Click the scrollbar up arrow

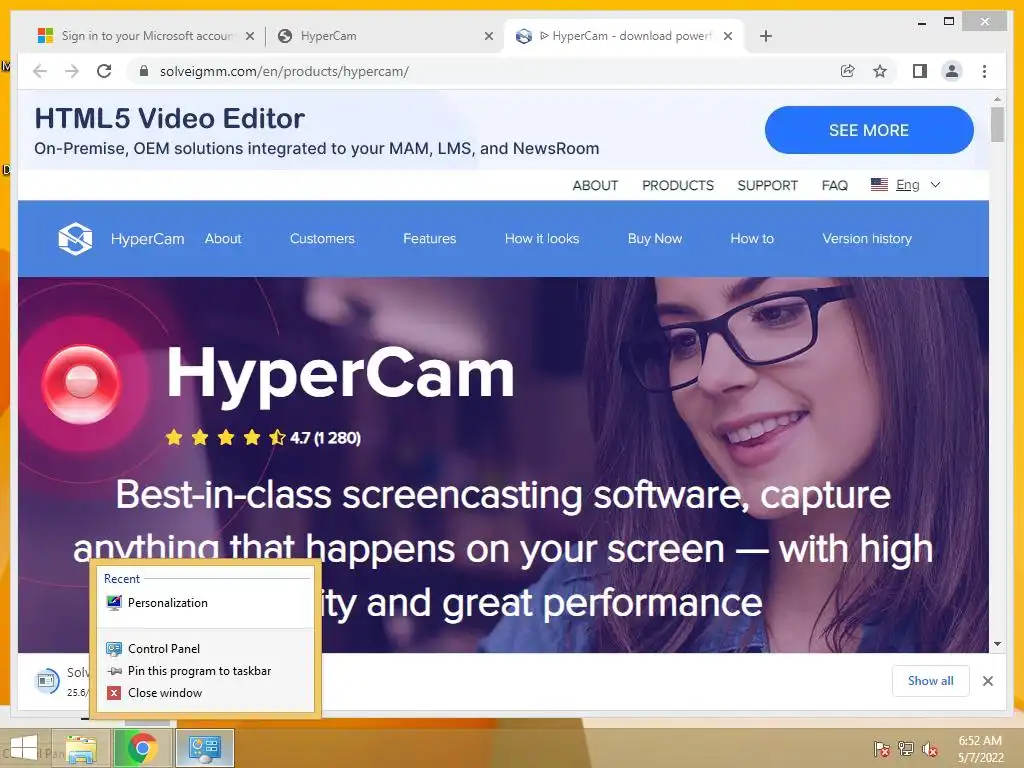(997, 99)
